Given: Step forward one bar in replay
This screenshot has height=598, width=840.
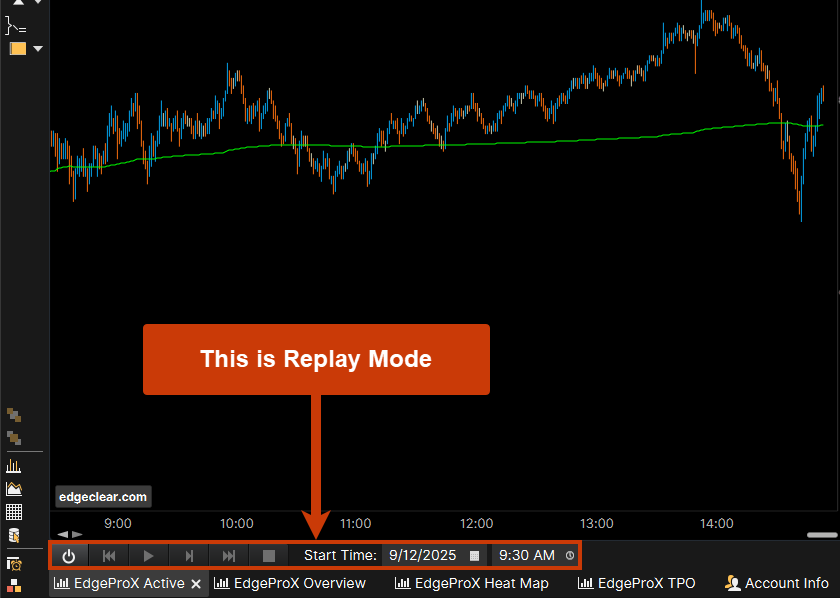Looking at the screenshot, I should (188, 555).
